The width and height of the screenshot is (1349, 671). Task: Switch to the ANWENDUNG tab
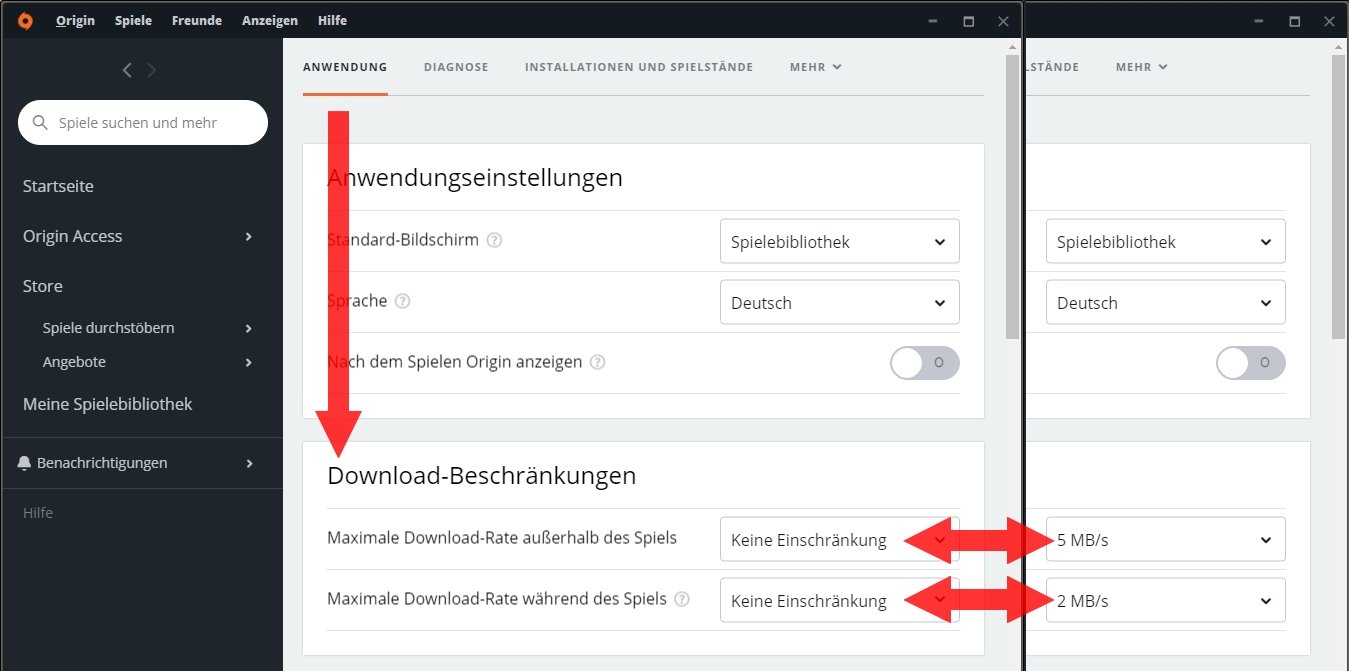tap(345, 67)
